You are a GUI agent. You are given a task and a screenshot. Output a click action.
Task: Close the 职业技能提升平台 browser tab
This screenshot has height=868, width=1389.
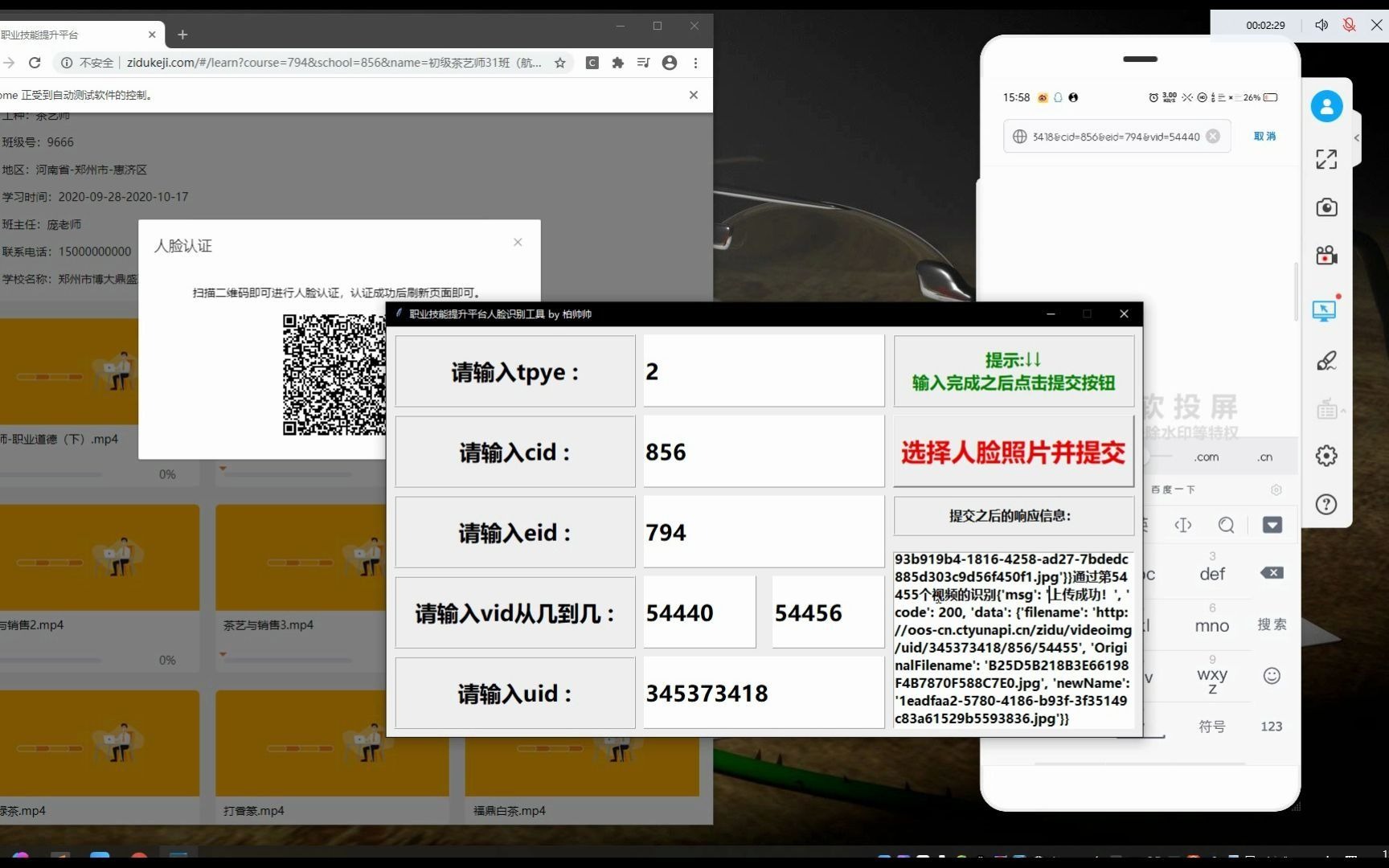152,35
